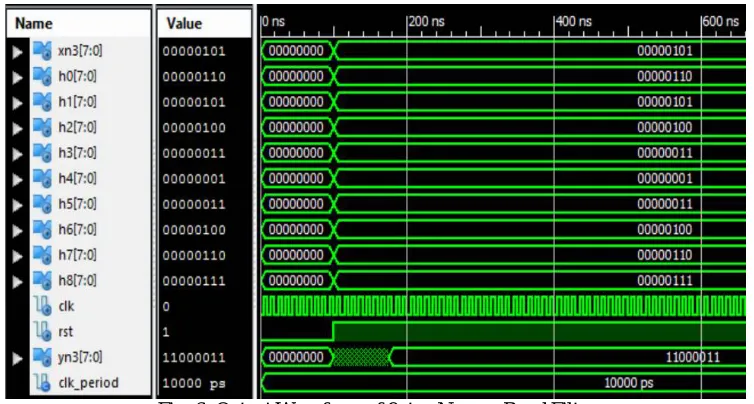Expand the h3[7:0] bus signal

tap(17, 153)
